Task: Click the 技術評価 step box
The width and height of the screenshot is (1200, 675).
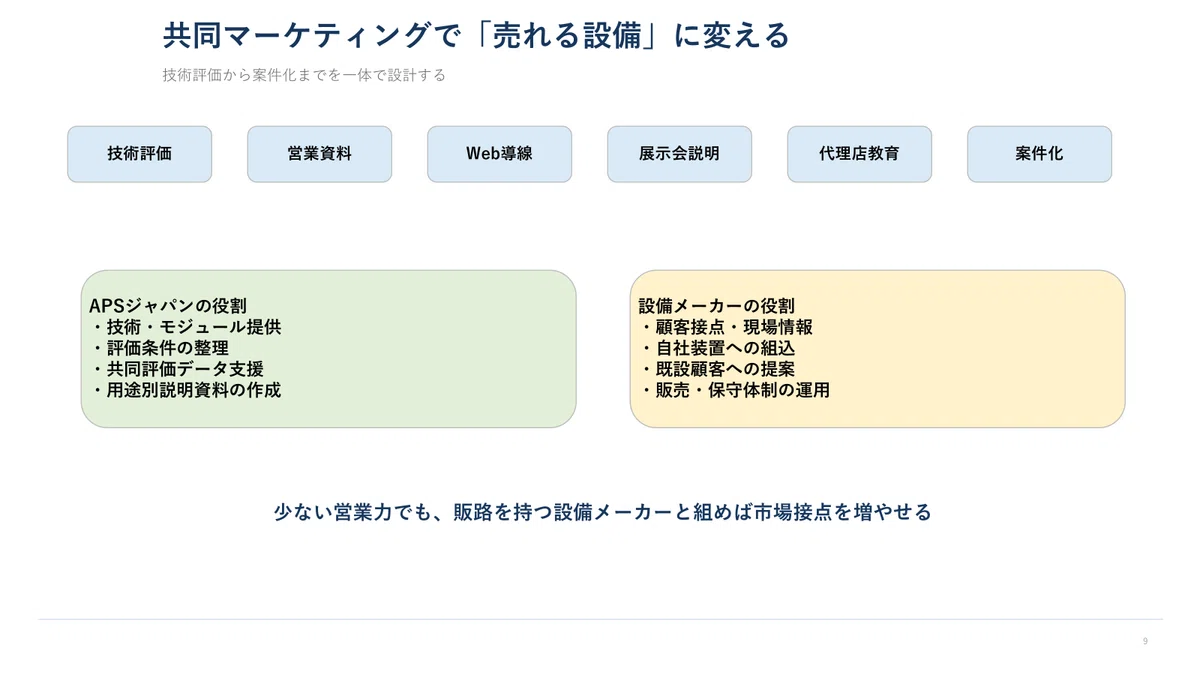Action: (x=140, y=154)
